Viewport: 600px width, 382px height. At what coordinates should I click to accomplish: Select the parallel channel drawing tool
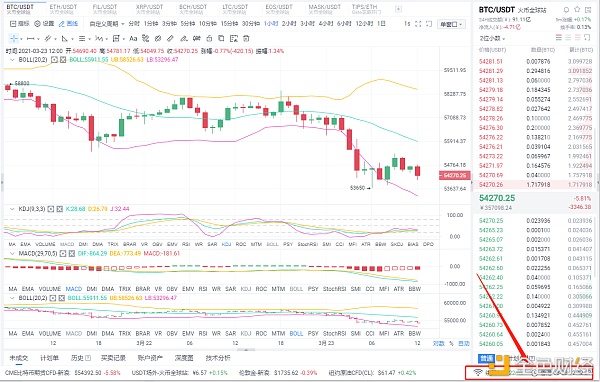48,38
